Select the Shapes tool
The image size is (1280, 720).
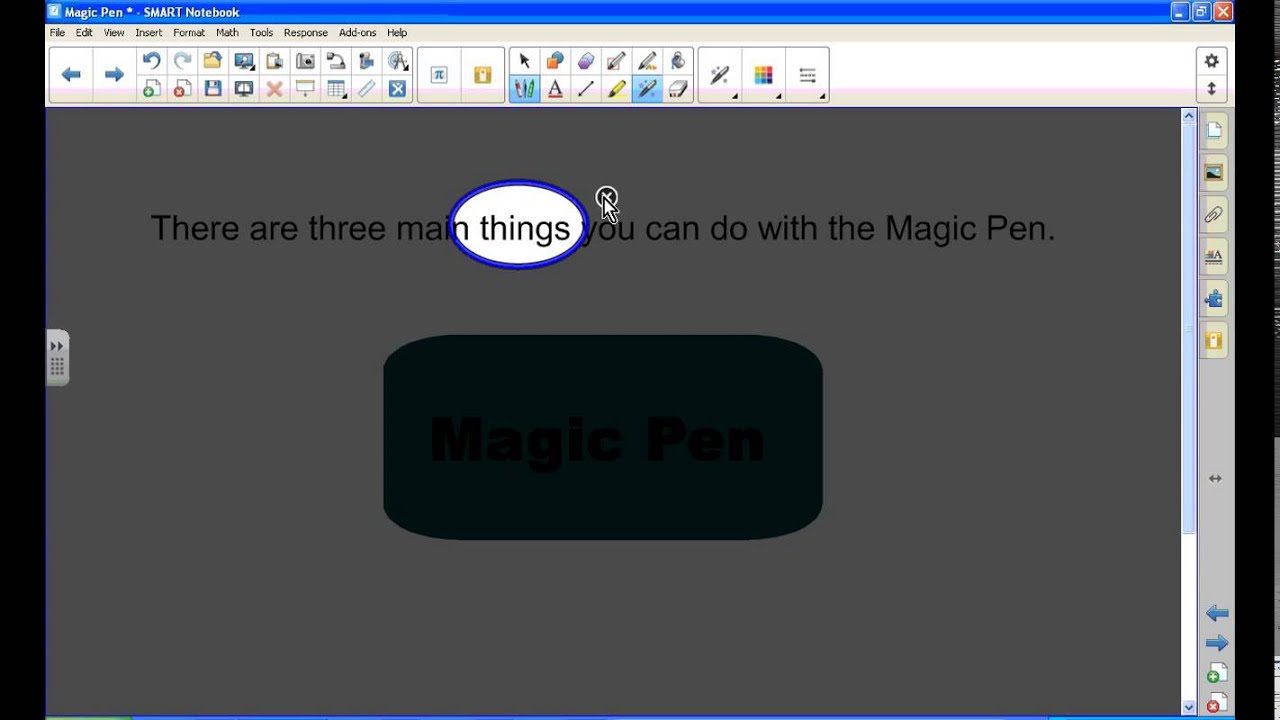(x=555, y=61)
